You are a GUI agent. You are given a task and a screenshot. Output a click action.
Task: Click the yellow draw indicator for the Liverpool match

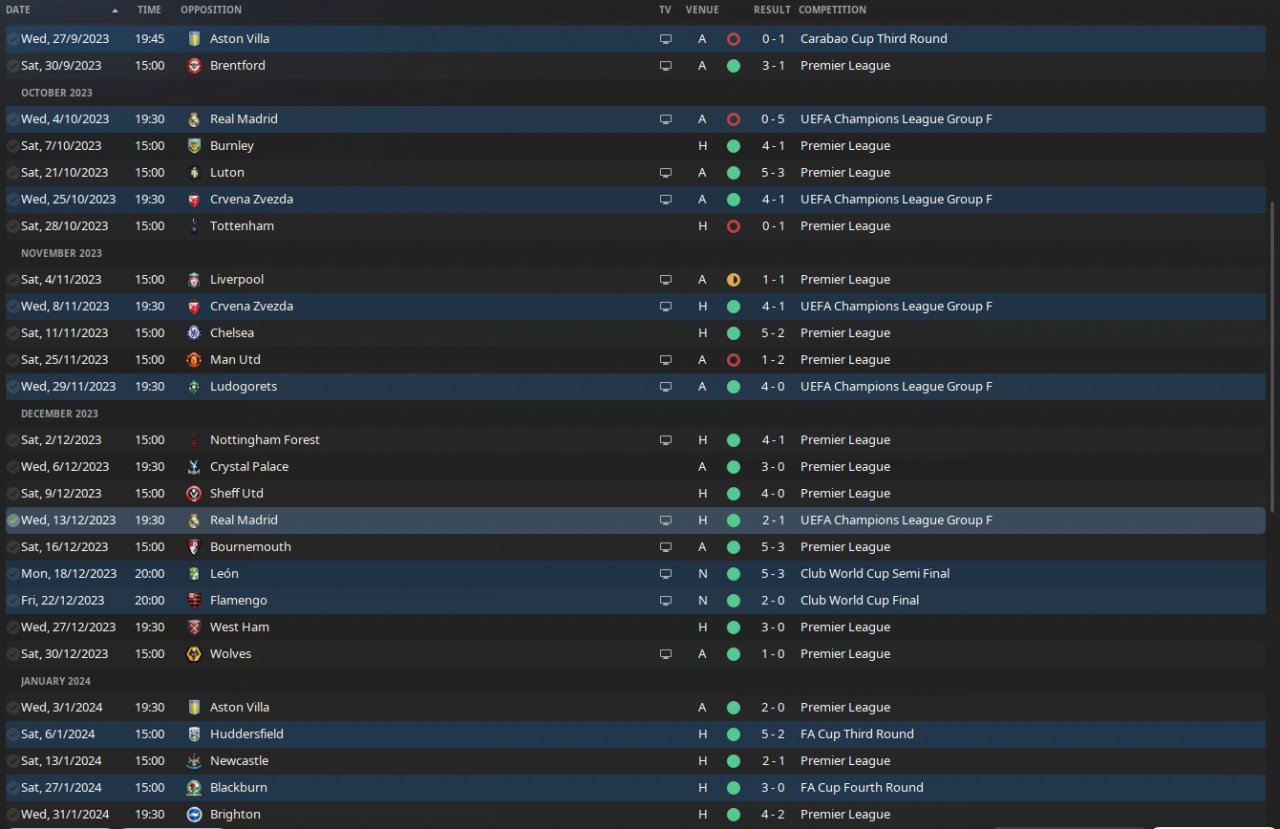point(733,280)
